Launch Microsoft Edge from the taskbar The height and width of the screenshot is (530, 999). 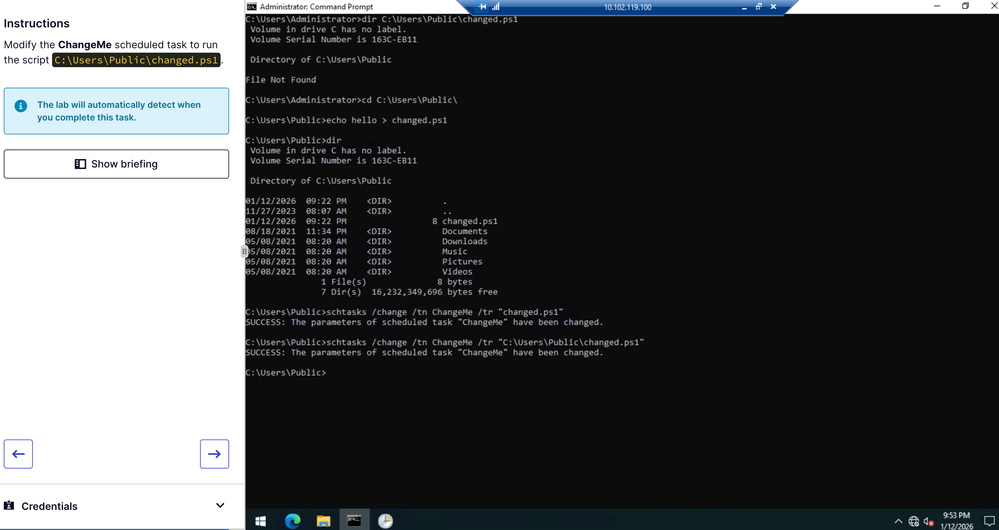293,520
